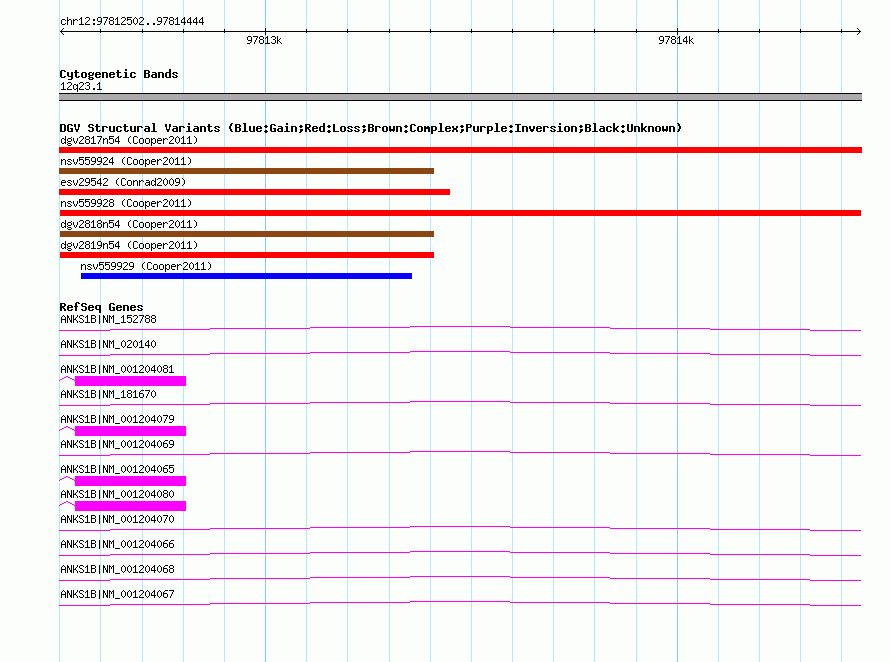
Task: Click the gray 12q23.1 cytogenetic band bar
Action: 460,97
